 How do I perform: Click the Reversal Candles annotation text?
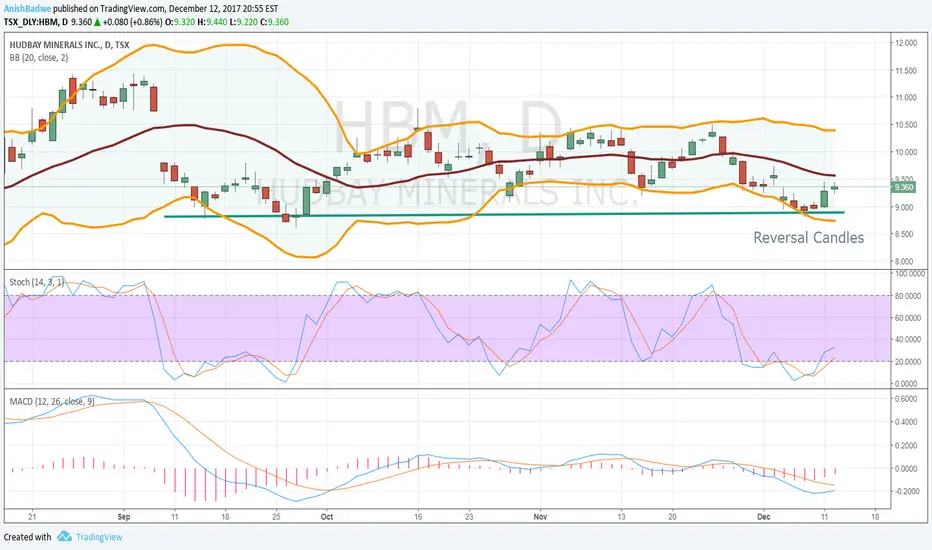point(808,238)
